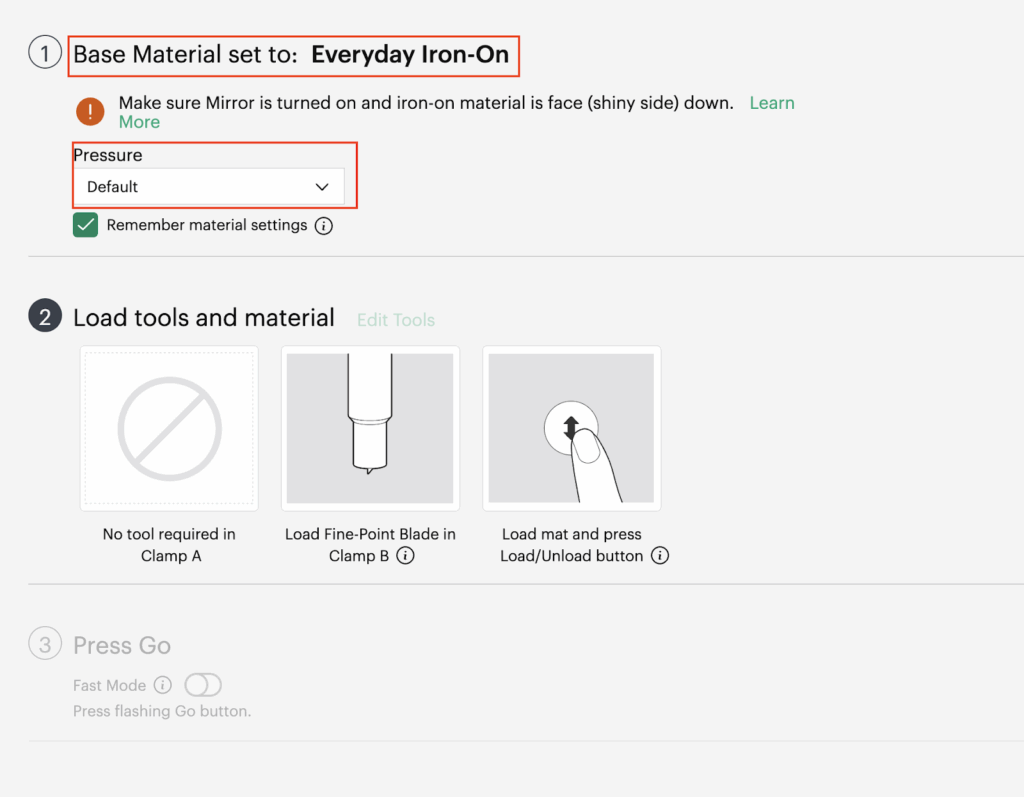Click info icon beside Load/Unload button text
Viewport: 1024px width, 797px height.
pos(659,556)
